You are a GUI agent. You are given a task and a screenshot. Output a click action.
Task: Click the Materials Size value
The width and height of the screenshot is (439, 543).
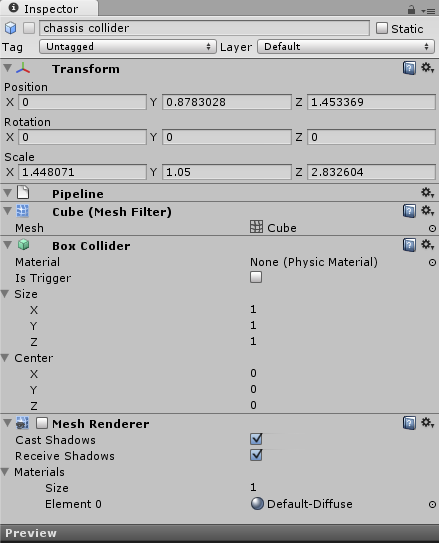point(253,487)
